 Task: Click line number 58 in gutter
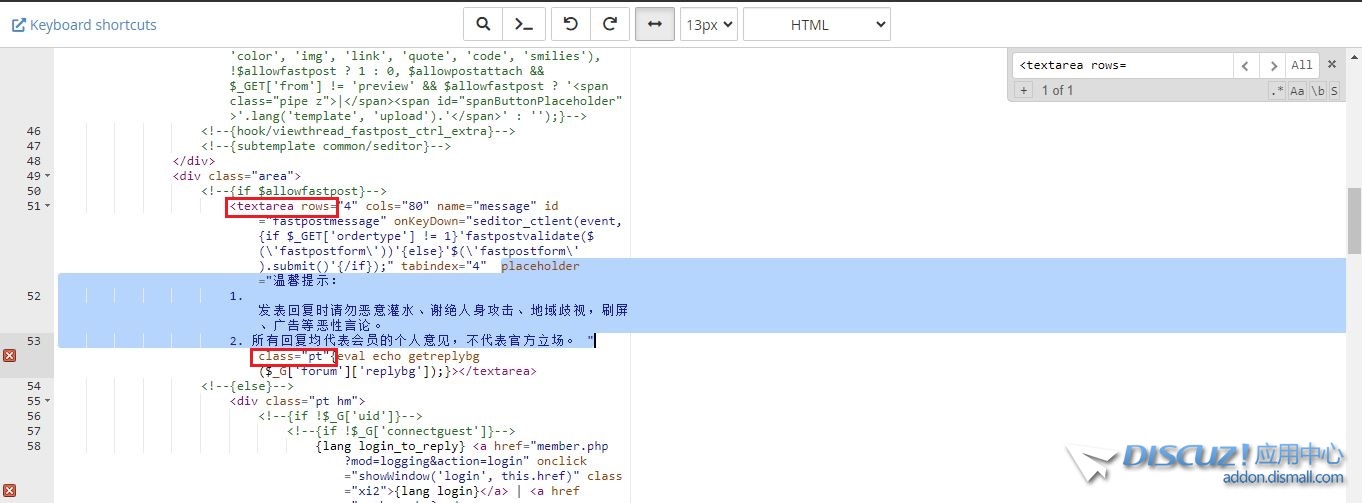[x=34, y=446]
